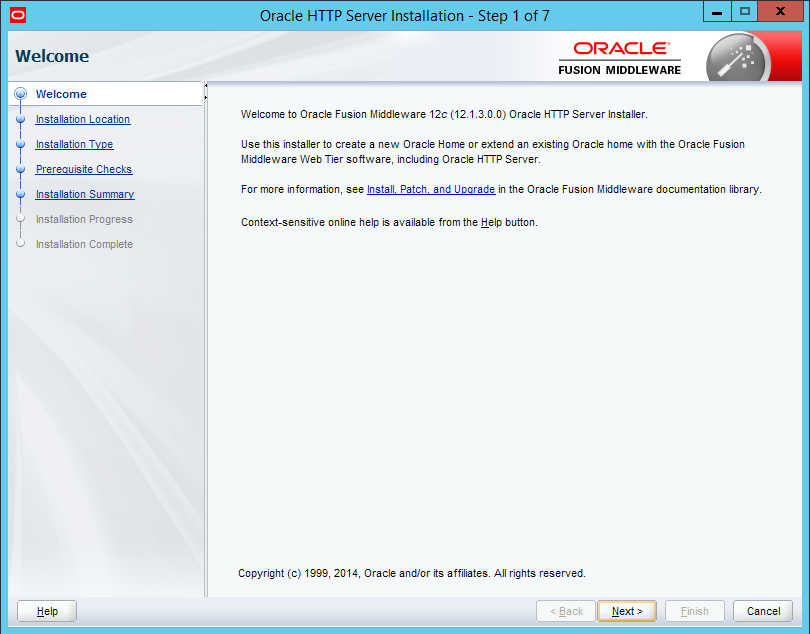Click the Oracle Fusion Middleware logo
The image size is (810, 634).
pyautogui.click(x=620, y=57)
